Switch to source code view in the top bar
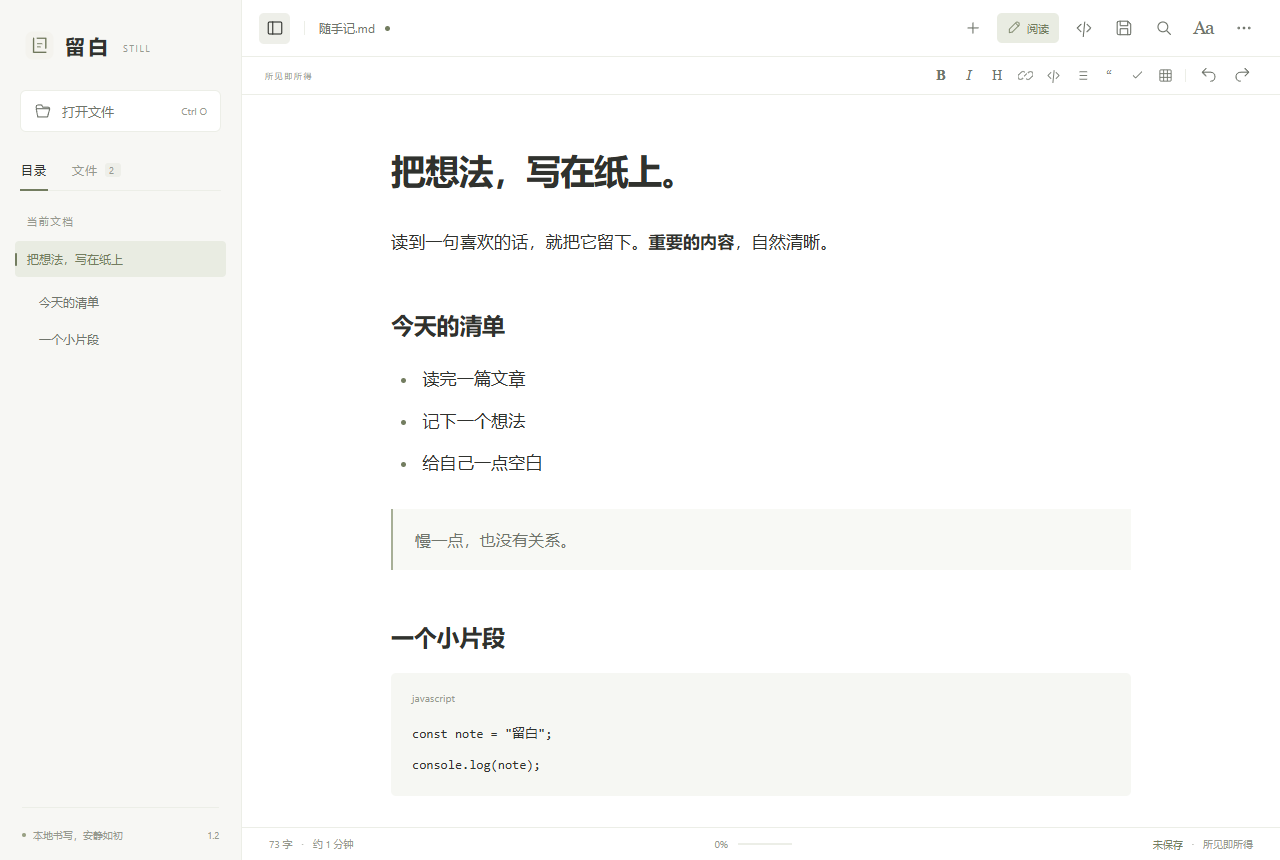Screen dimensions: 1280x860 point(1084,28)
